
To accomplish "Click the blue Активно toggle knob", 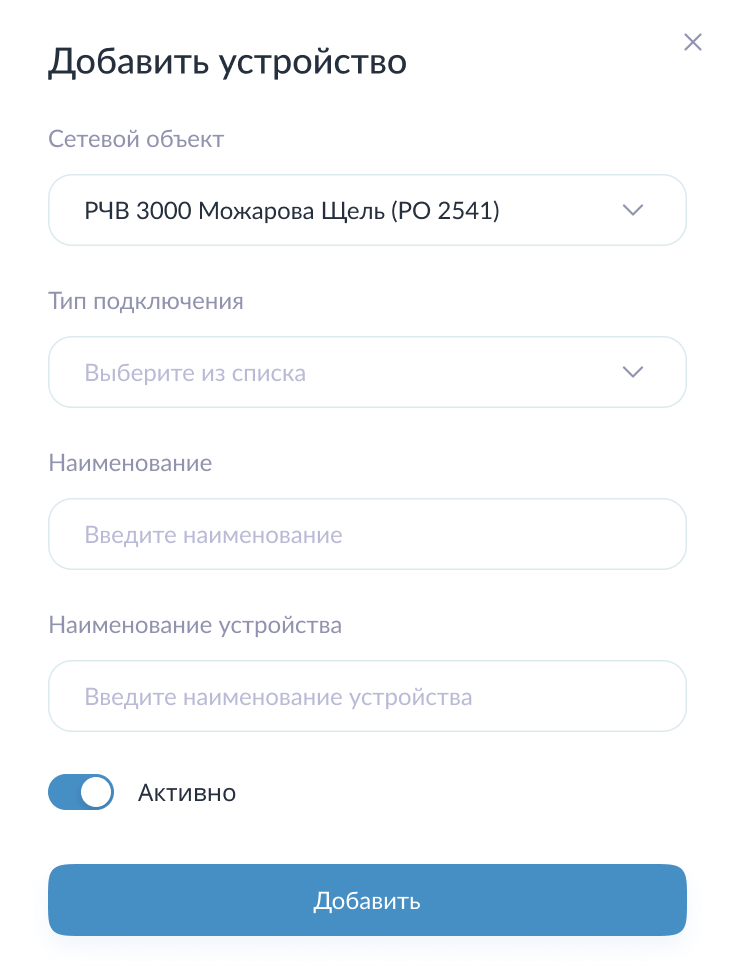I will pos(95,792).
